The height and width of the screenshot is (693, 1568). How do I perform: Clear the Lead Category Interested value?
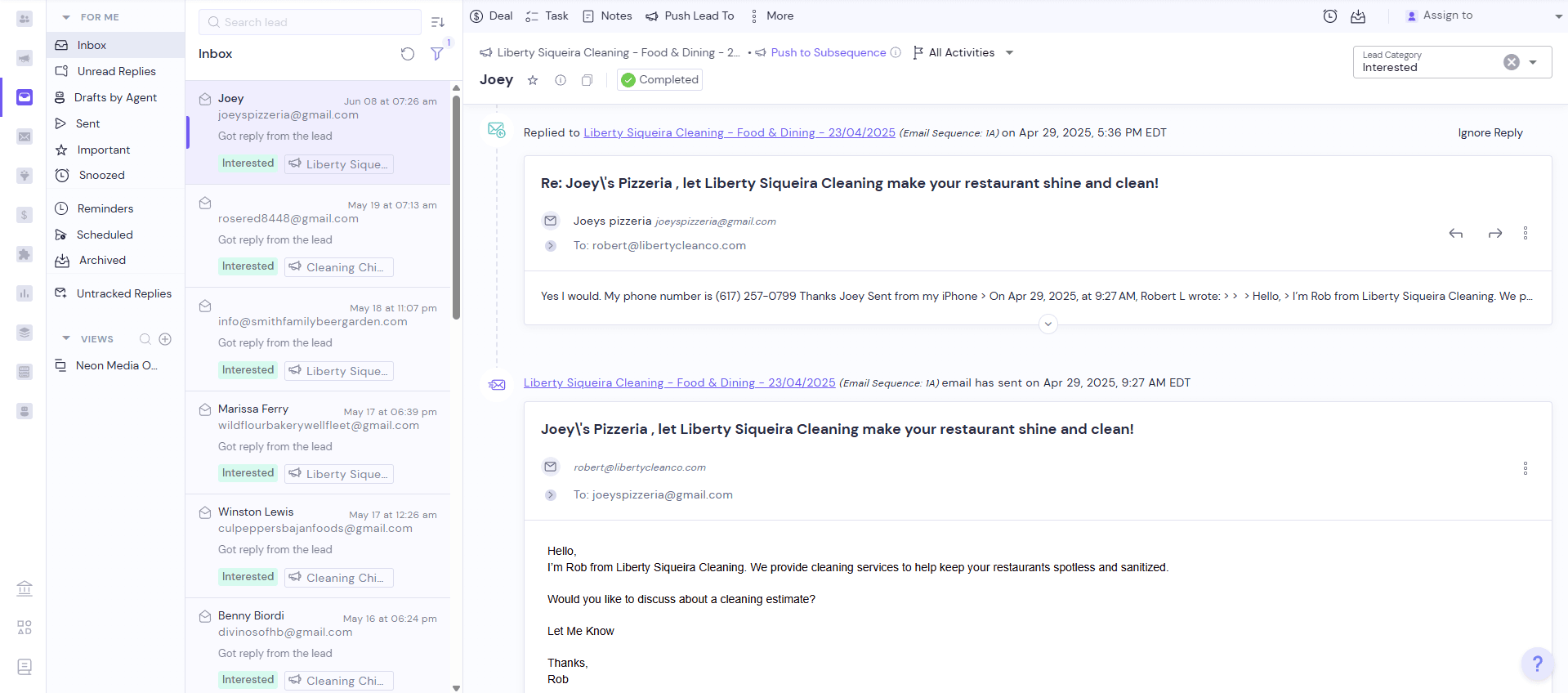point(1512,62)
